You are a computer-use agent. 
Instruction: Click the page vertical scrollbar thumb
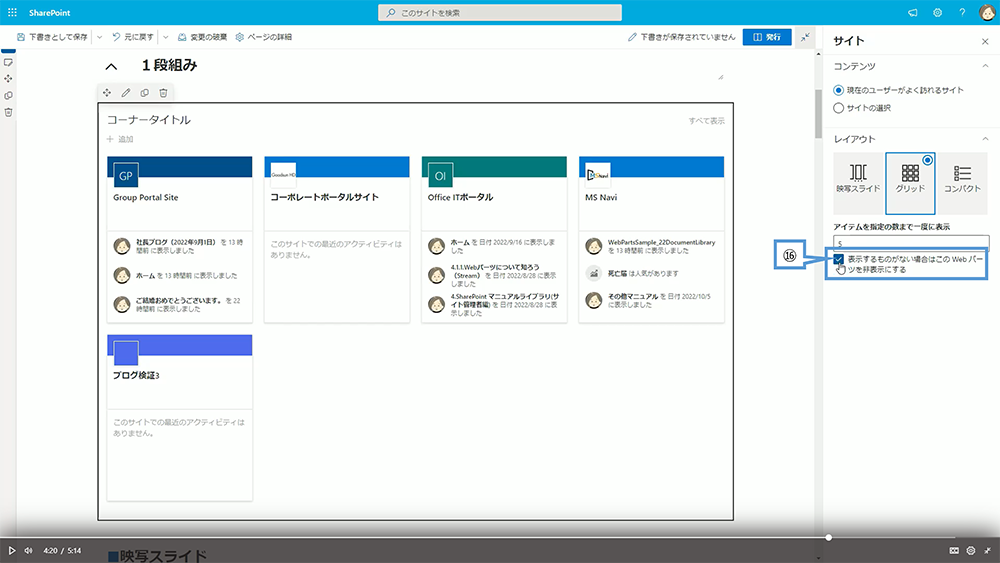pyautogui.click(x=818, y=113)
